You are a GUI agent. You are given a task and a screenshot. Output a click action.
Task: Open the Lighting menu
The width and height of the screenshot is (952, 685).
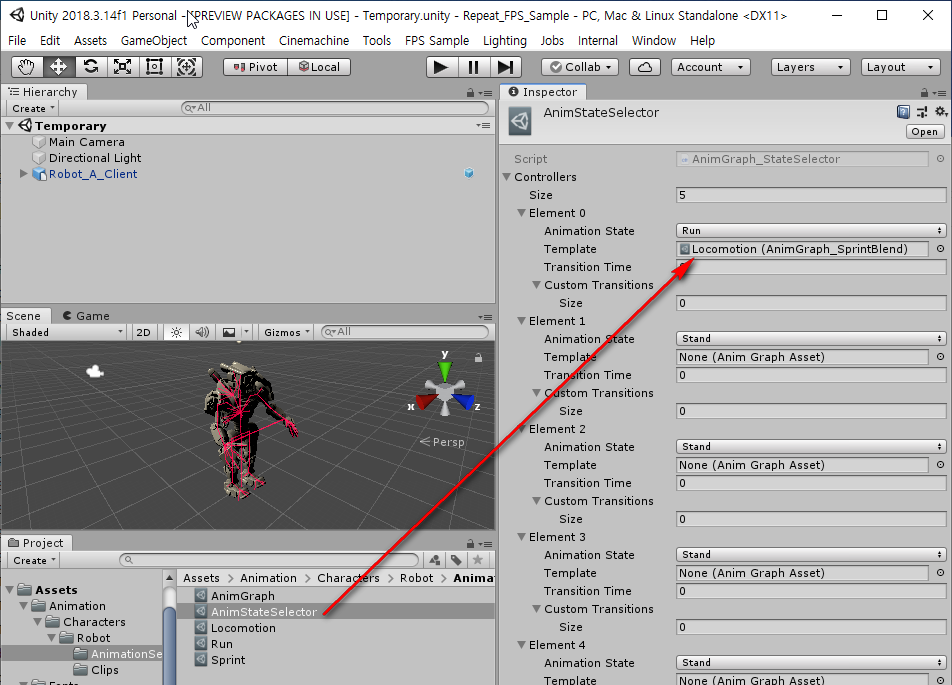[505, 41]
